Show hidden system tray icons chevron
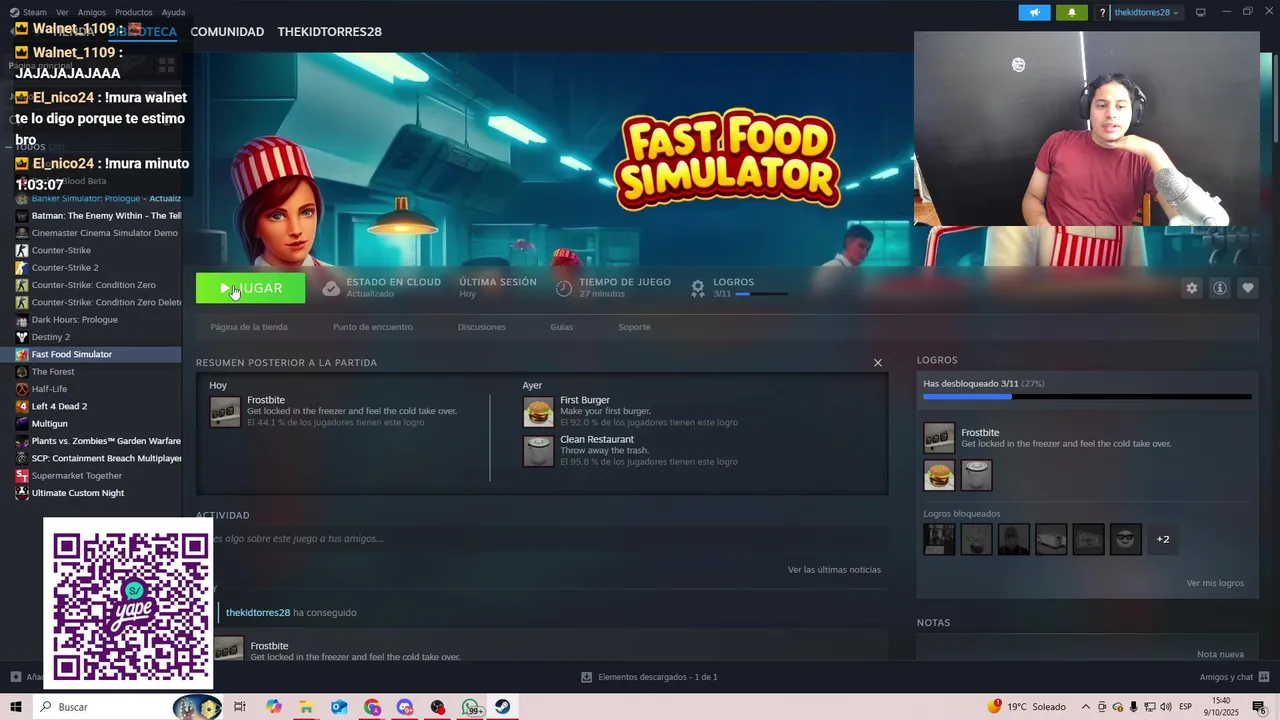The width and height of the screenshot is (1280, 720). click(x=1086, y=707)
